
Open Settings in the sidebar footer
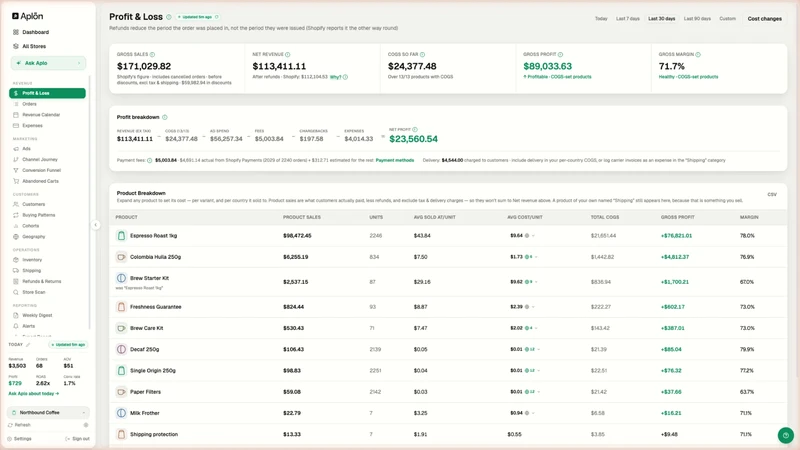click(19, 439)
